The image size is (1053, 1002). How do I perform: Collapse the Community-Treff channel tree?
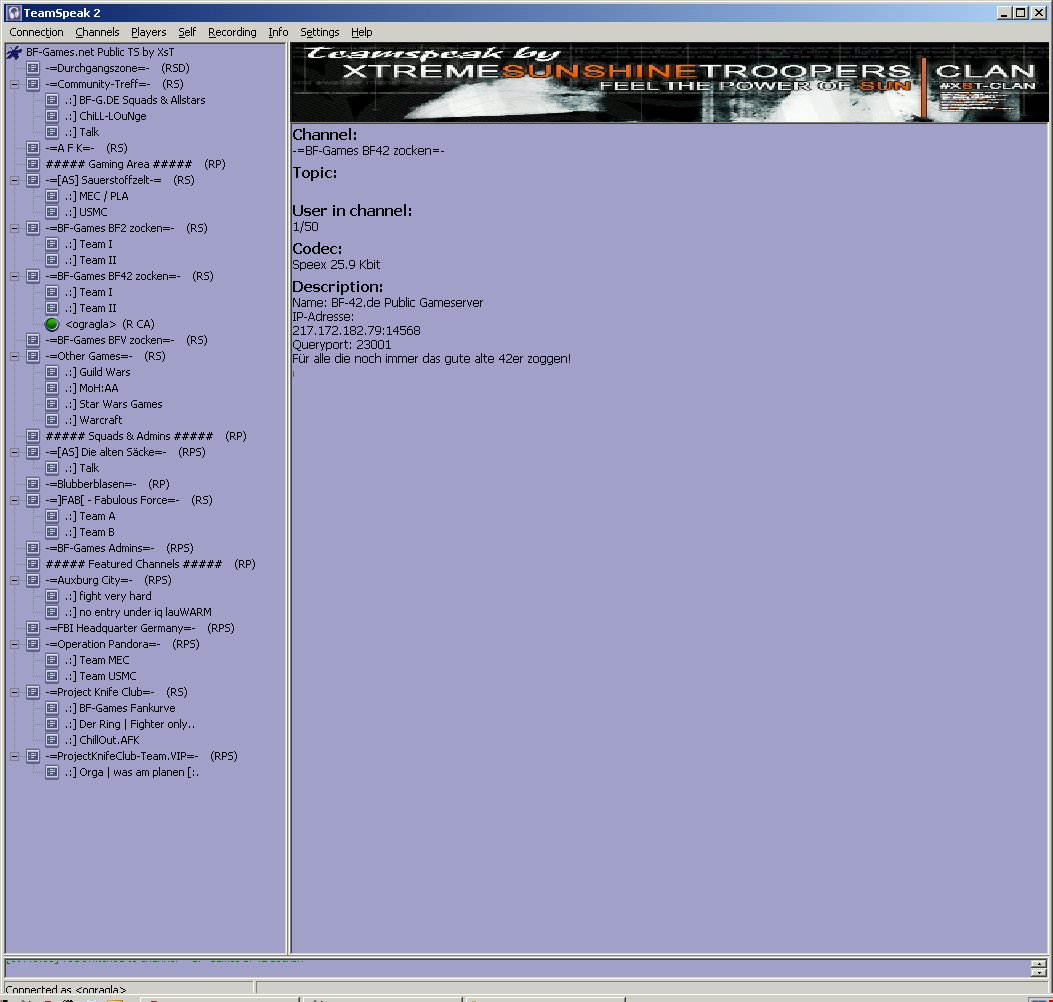14,84
